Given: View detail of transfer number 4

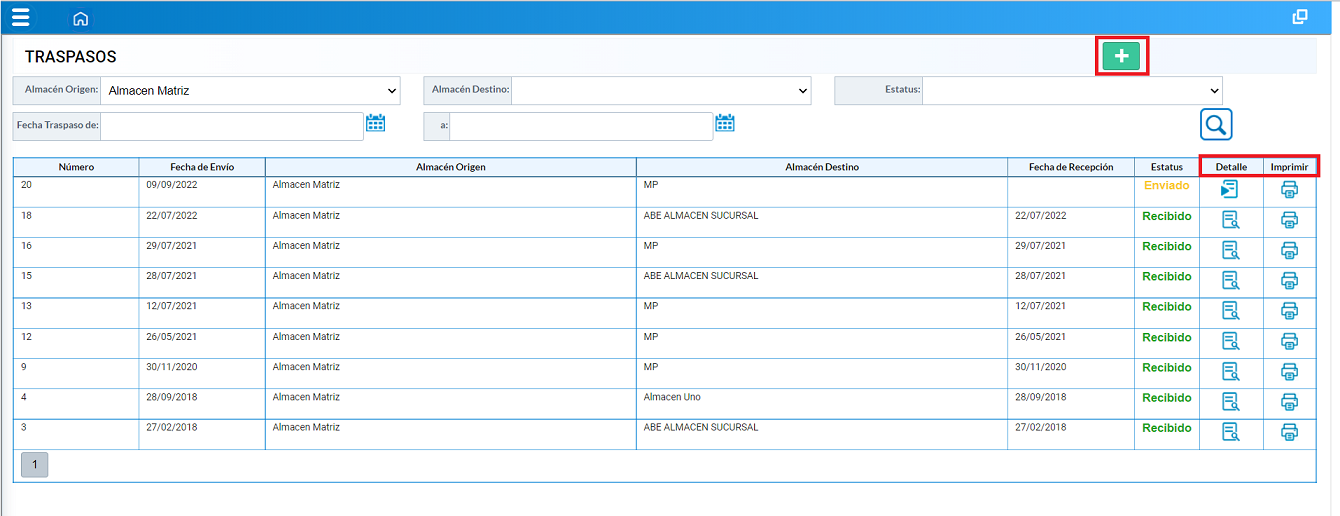Looking at the screenshot, I should (1230, 401).
